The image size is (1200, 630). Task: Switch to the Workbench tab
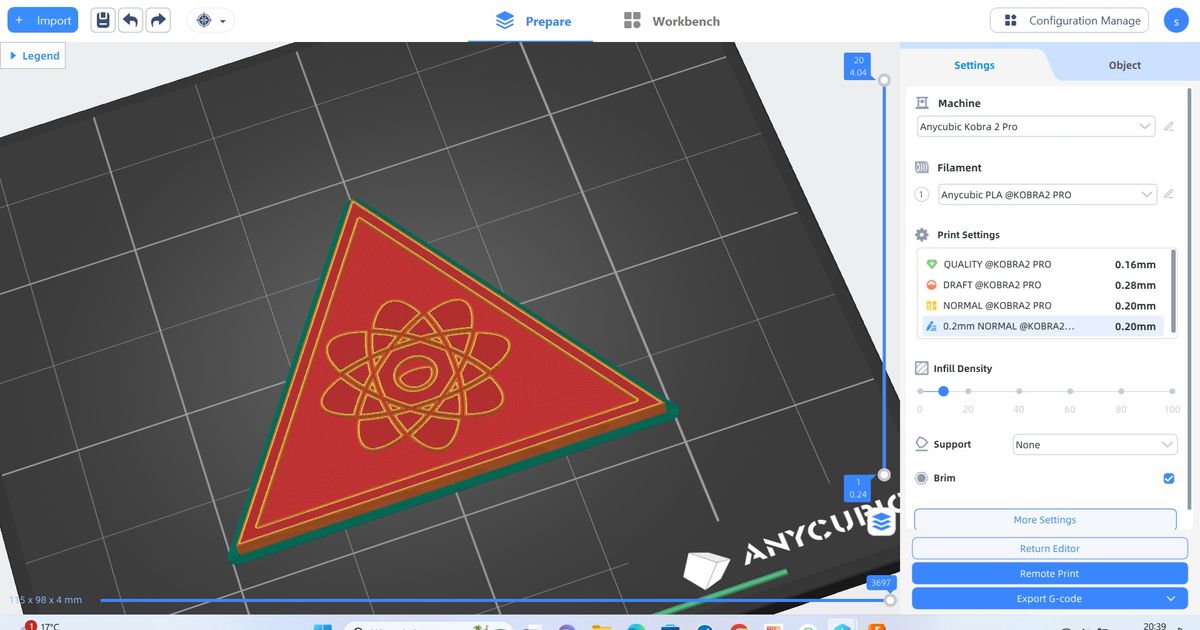pos(671,20)
